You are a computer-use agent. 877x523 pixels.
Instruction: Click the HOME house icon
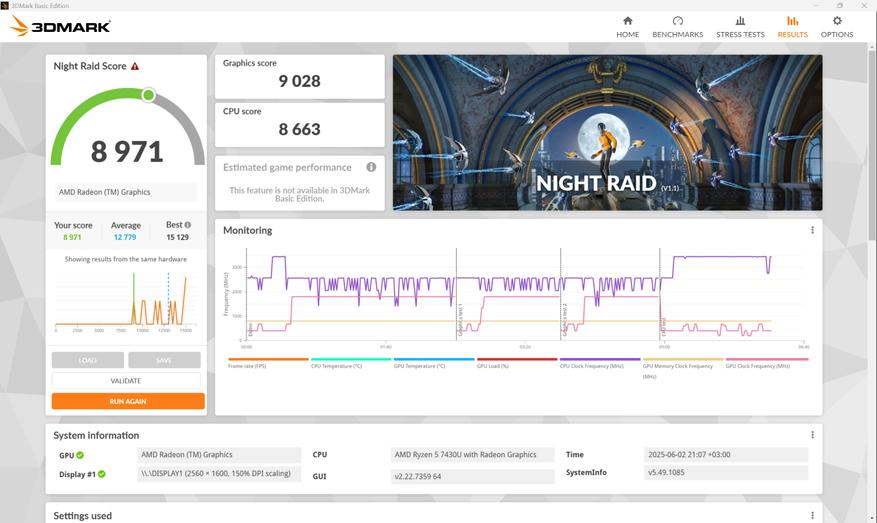coord(628,21)
